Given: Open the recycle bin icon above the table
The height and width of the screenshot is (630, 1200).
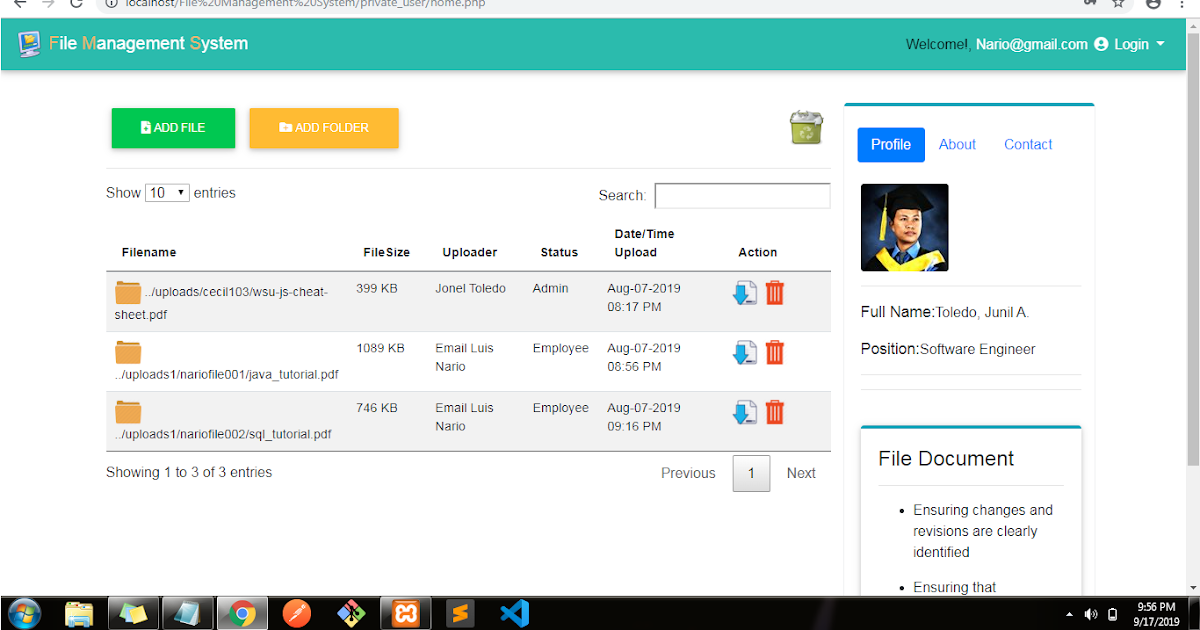Looking at the screenshot, I should [x=806, y=128].
